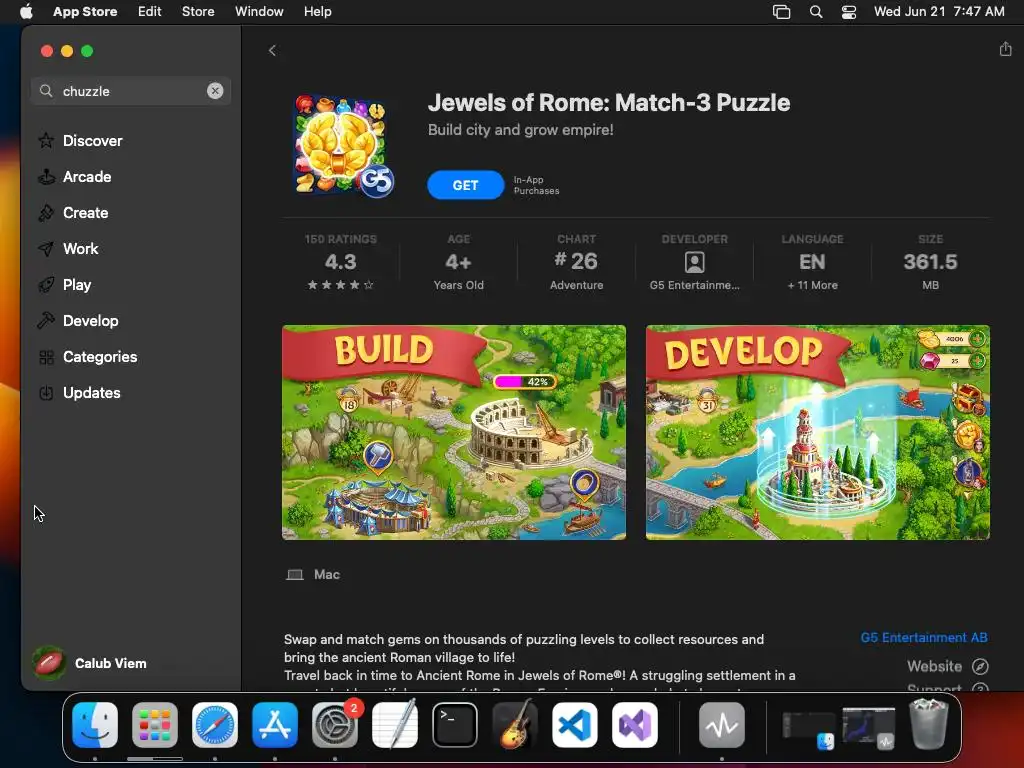Open System Settings from the Dock
The height and width of the screenshot is (768, 1024).
click(x=335, y=725)
